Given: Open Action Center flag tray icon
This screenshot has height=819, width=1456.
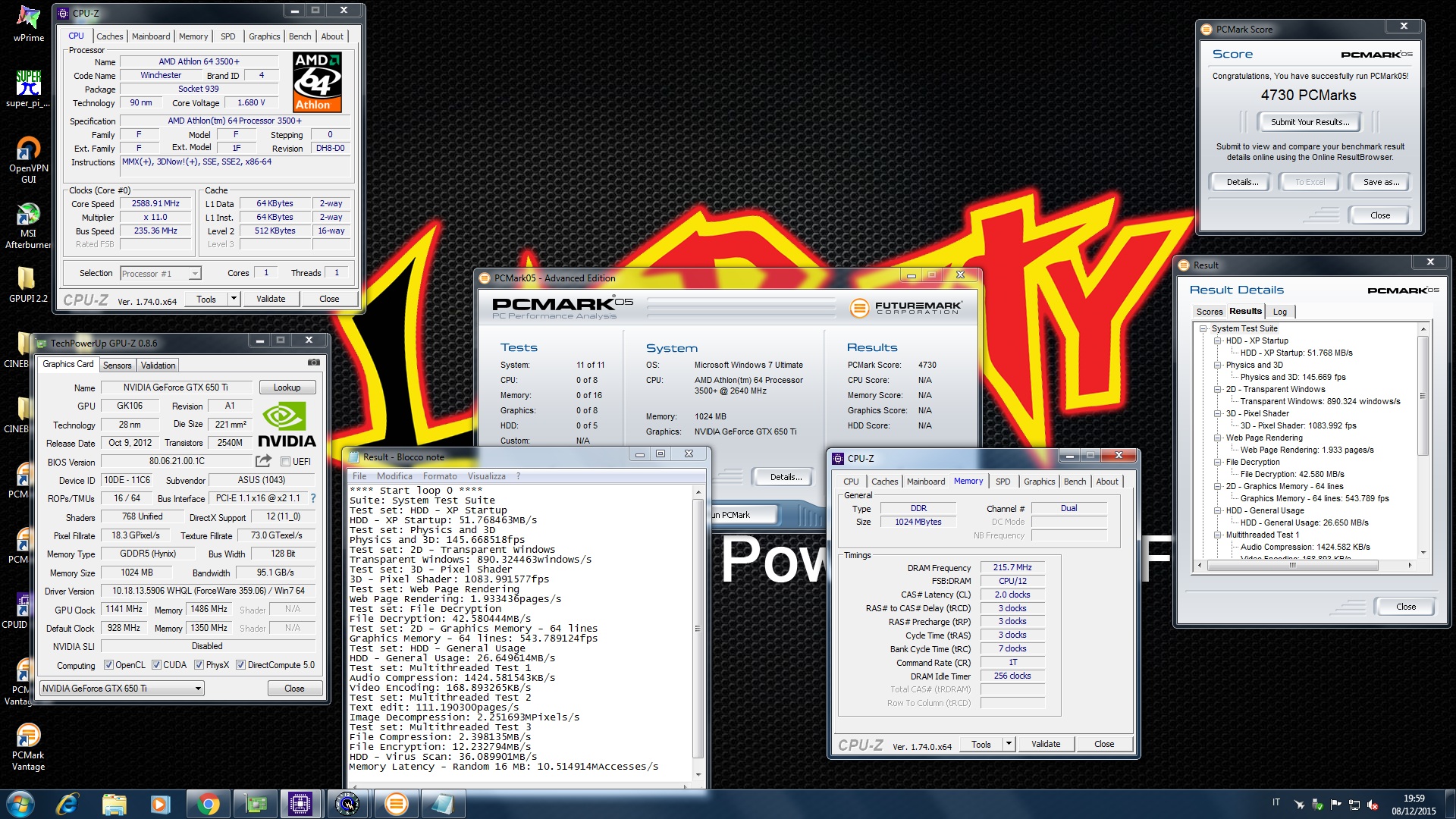Looking at the screenshot, I should [x=1336, y=805].
